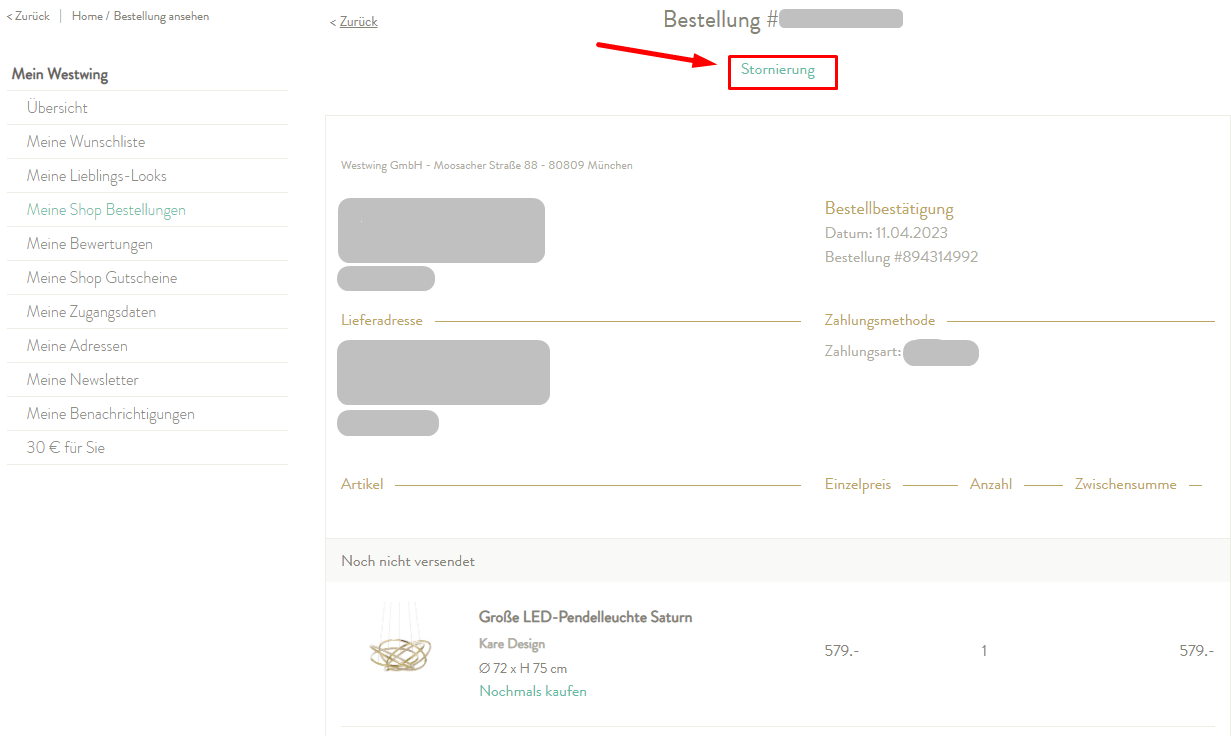Select Meine Zugangsdaten

[x=91, y=312]
